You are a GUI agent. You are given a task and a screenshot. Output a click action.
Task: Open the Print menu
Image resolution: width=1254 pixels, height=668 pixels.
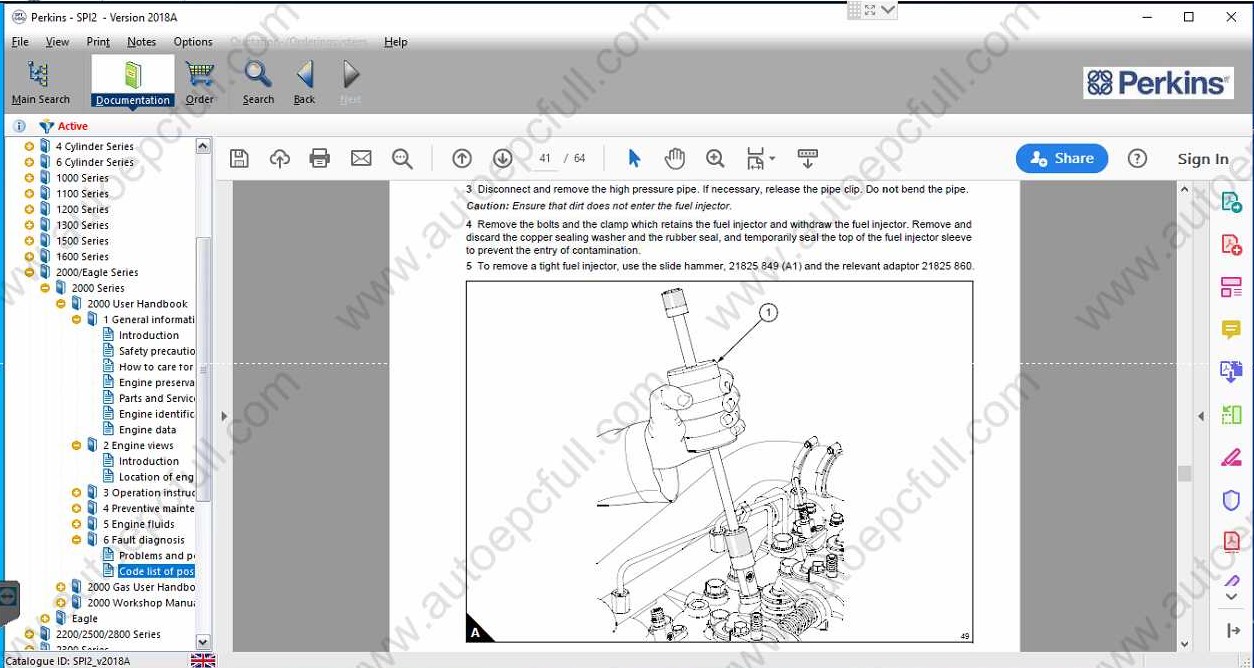(x=98, y=42)
